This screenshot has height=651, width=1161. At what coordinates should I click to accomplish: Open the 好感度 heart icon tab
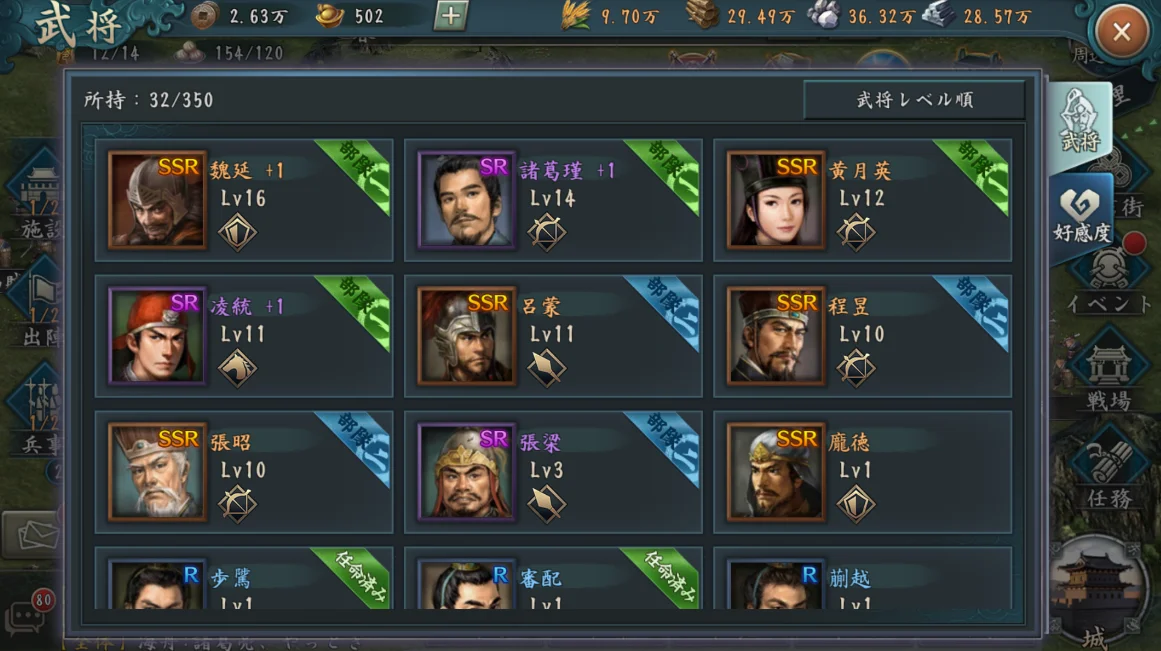pos(1081,216)
